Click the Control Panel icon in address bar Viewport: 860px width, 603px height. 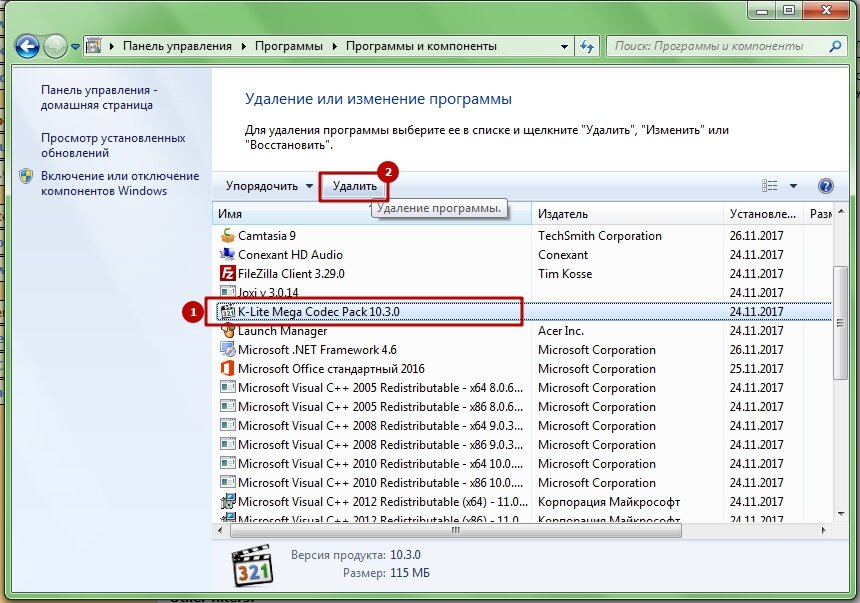94,46
